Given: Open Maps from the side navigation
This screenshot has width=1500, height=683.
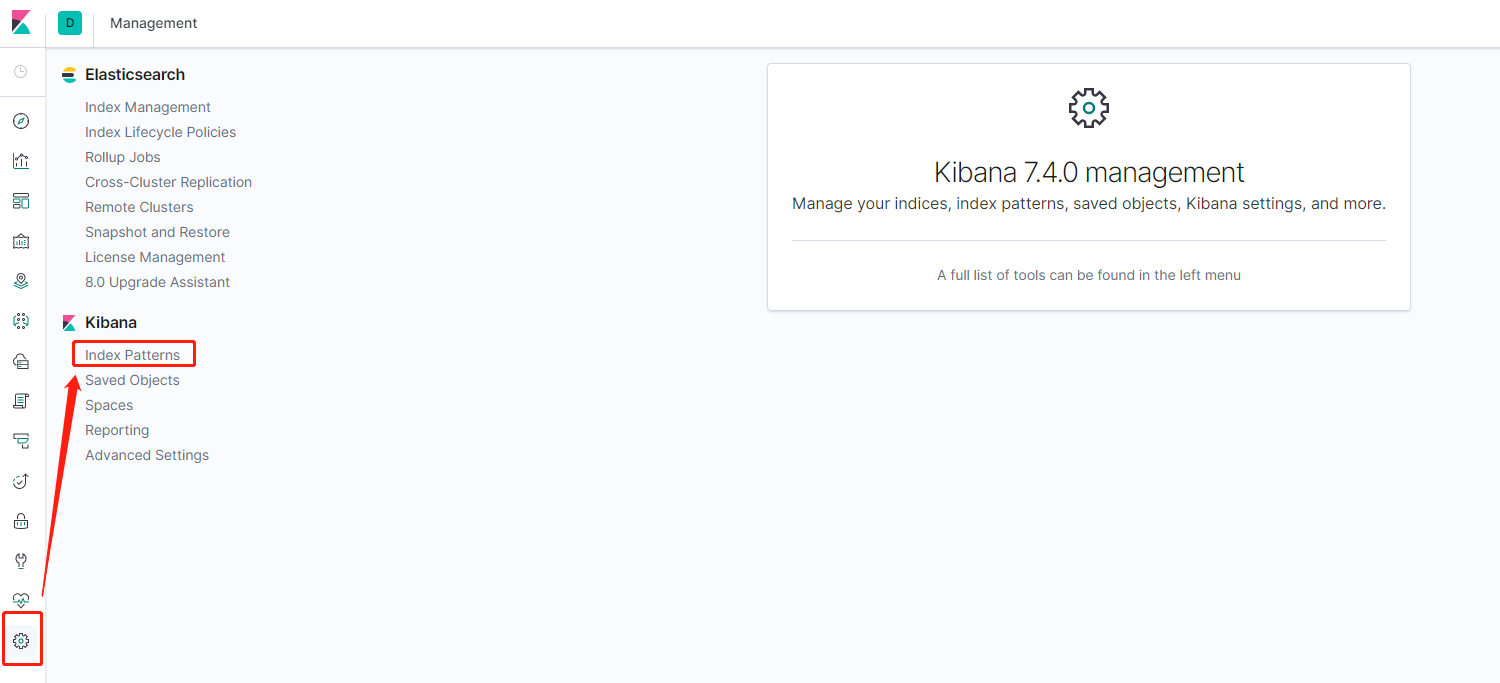Looking at the screenshot, I should (21, 281).
